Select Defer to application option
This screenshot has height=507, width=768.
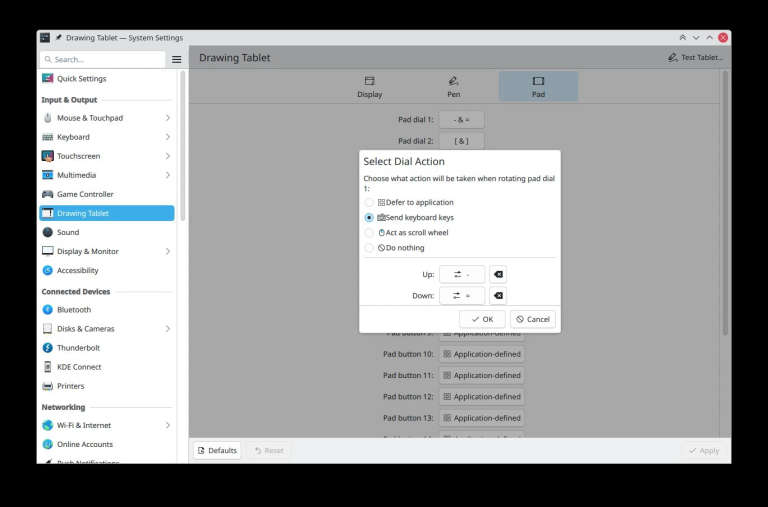coord(369,202)
